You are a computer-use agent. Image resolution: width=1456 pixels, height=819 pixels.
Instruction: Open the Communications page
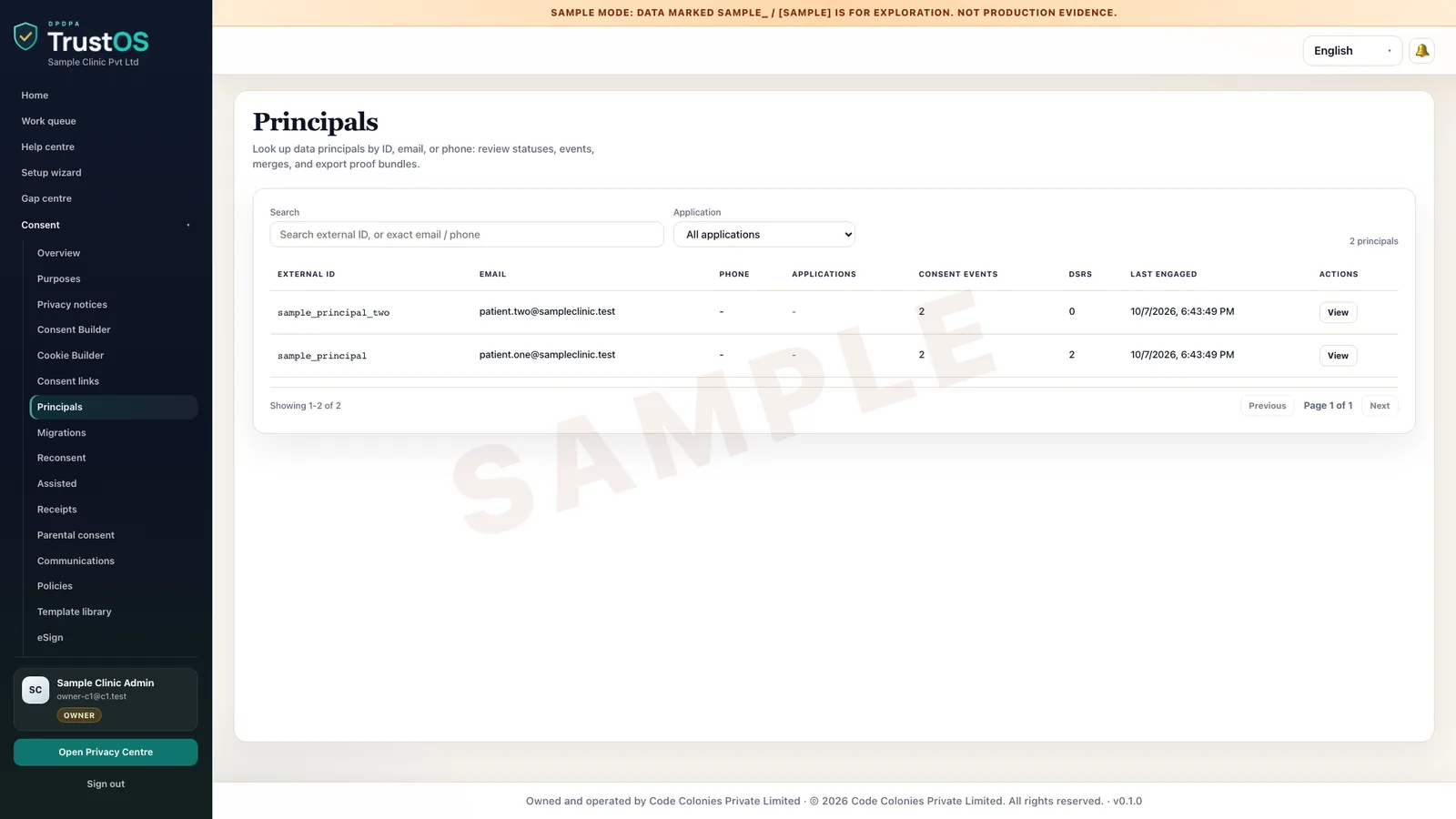click(x=76, y=561)
